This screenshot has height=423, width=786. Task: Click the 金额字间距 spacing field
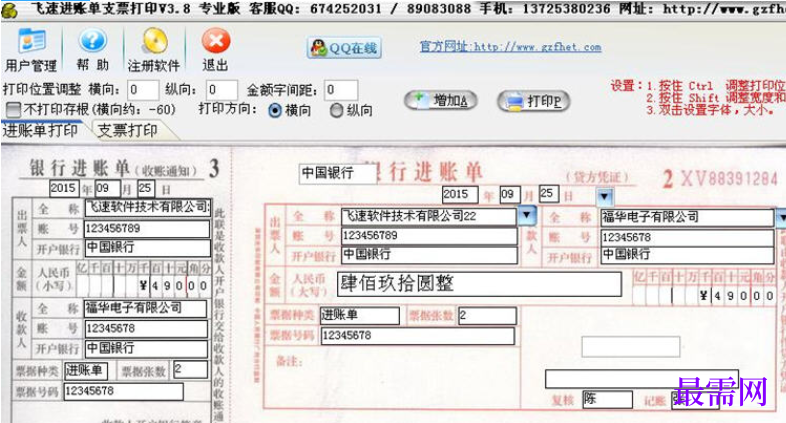(341, 90)
